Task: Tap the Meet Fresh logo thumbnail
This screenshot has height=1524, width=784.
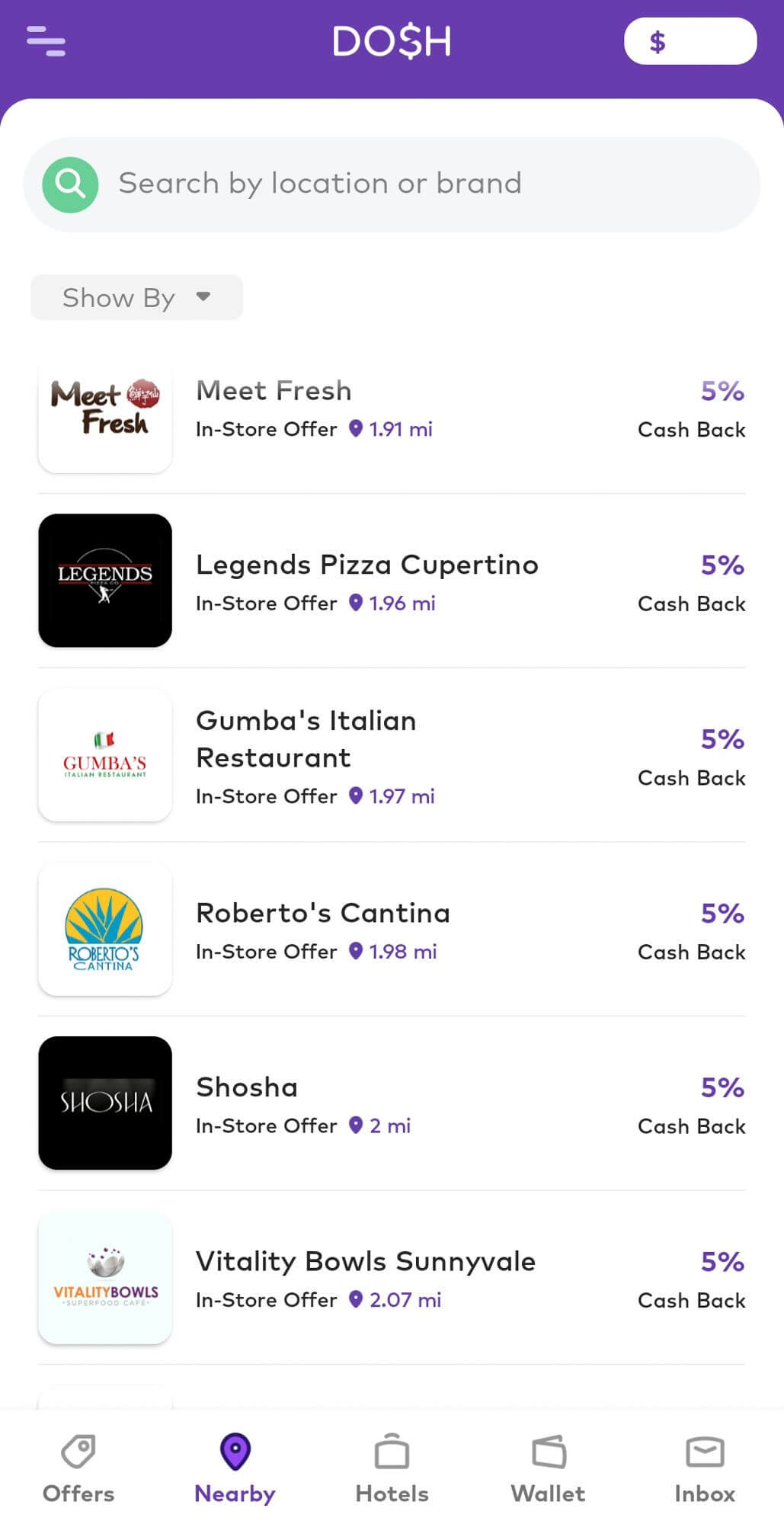Action: coord(105,407)
